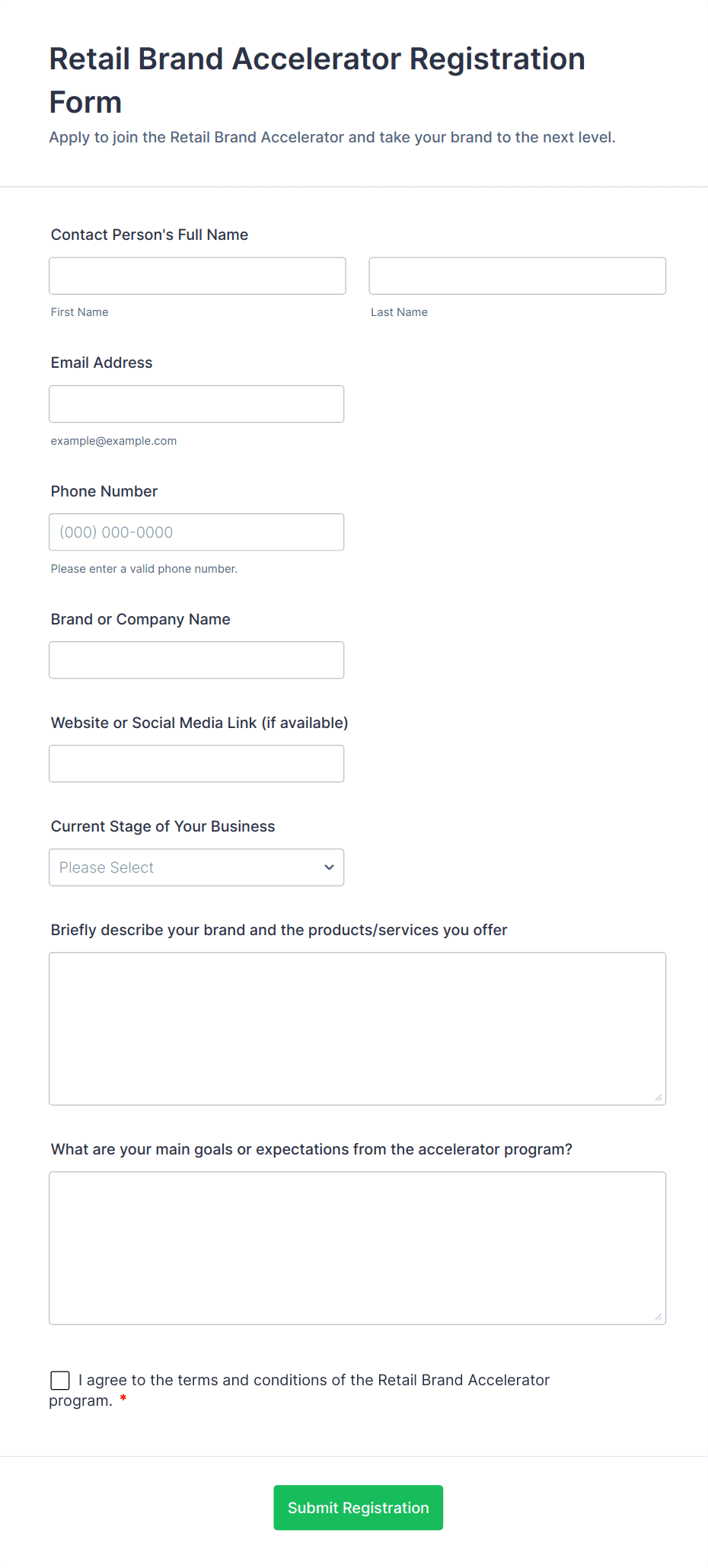The height and width of the screenshot is (1568, 708).
Task: Click the 'I agree to the terms' label text
Action: click(x=314, y=1380)
